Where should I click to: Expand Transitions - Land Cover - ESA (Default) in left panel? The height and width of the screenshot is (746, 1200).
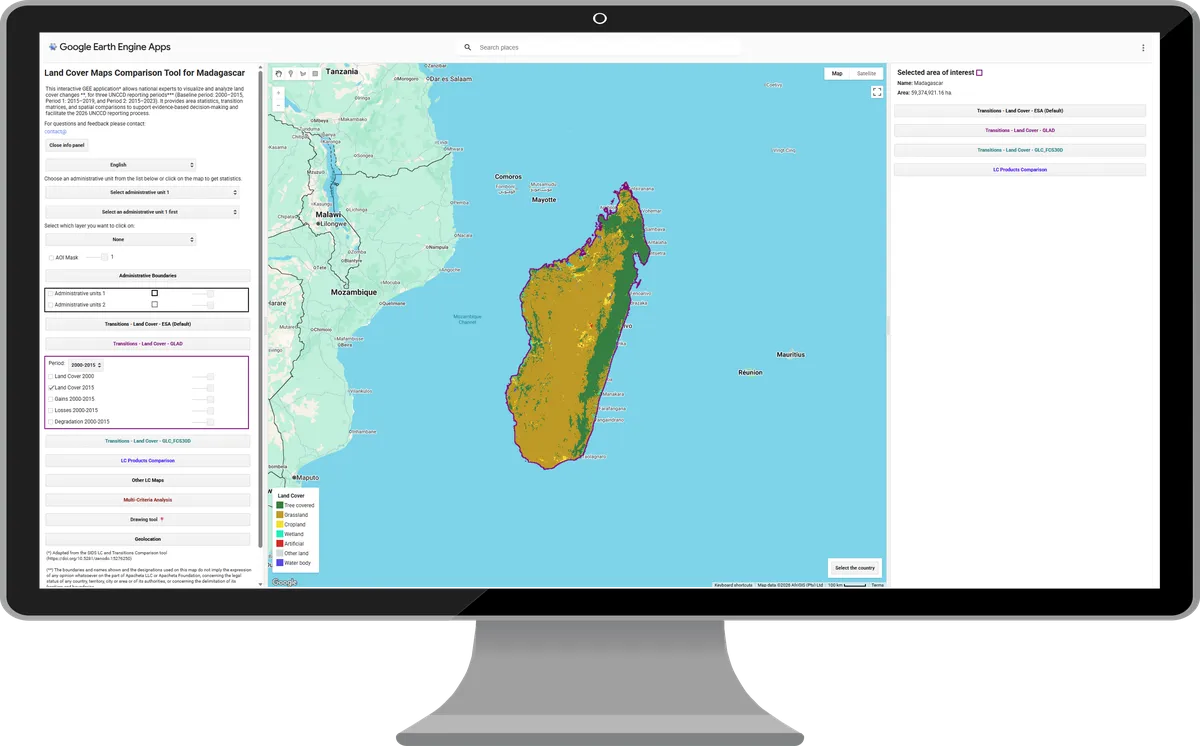(148, 324)
